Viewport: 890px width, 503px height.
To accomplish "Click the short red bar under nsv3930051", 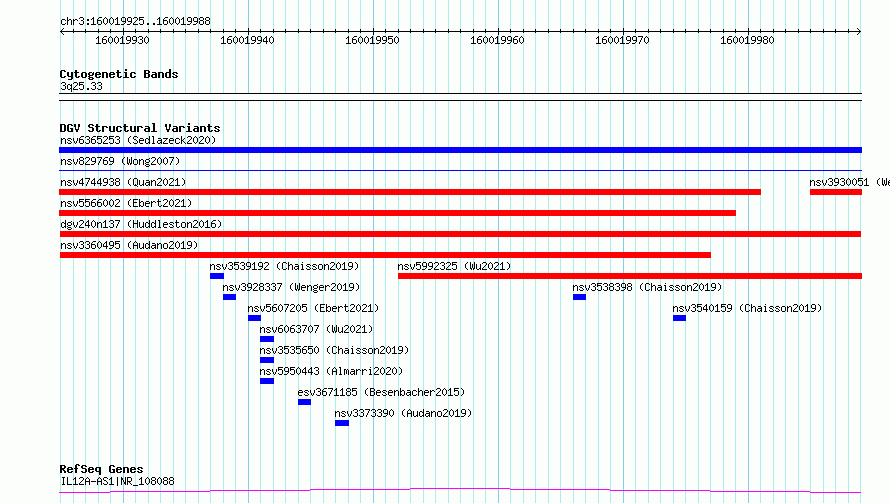I will pyautogui.click(x=836, y=192).
